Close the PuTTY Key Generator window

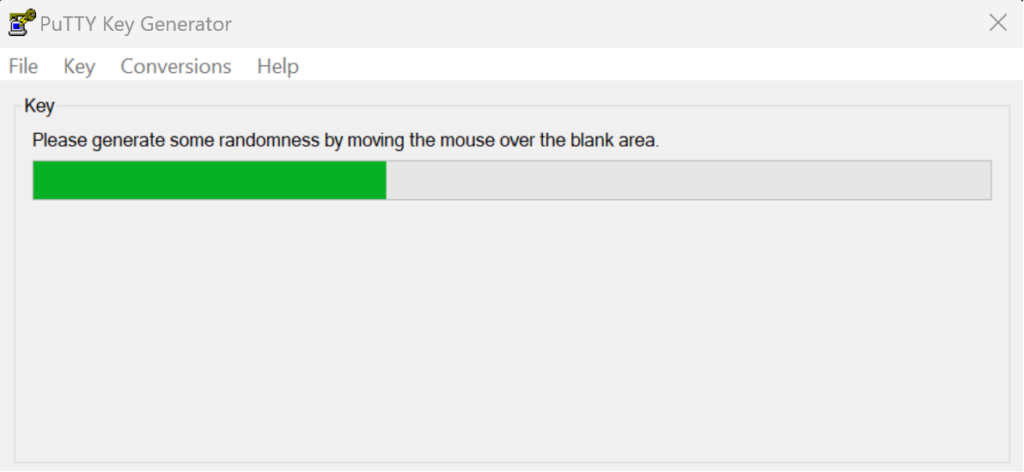998,23
